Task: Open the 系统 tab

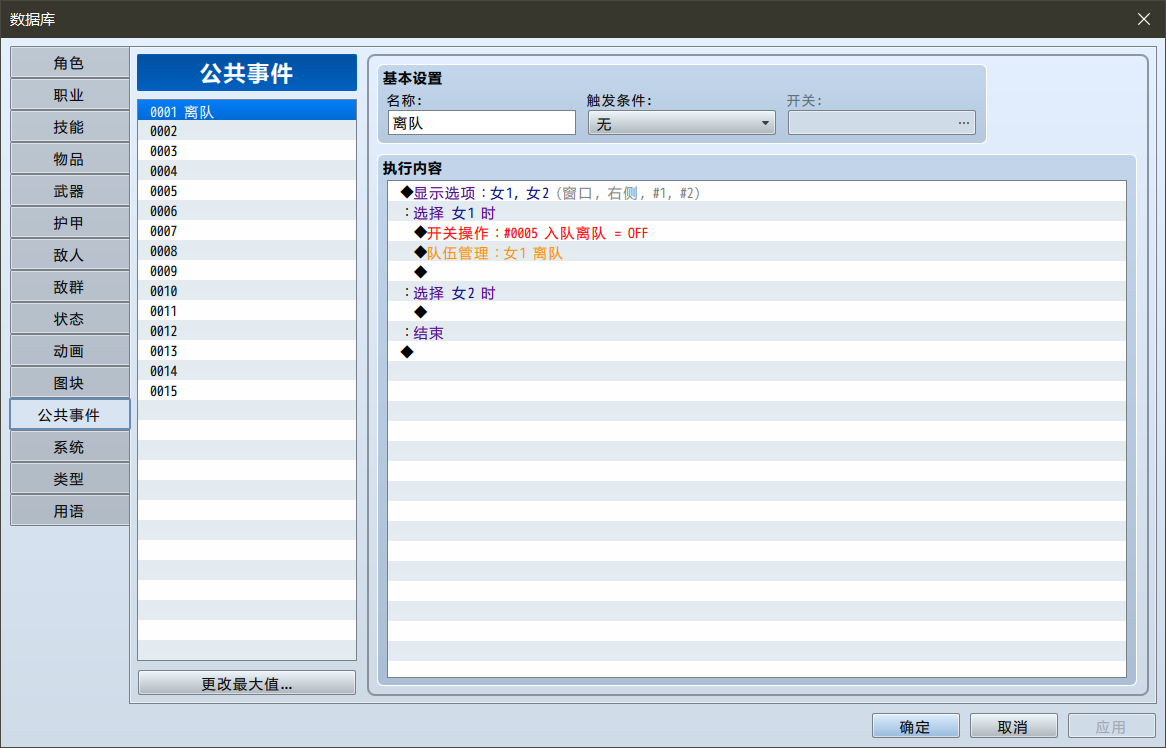Action: 69,447
